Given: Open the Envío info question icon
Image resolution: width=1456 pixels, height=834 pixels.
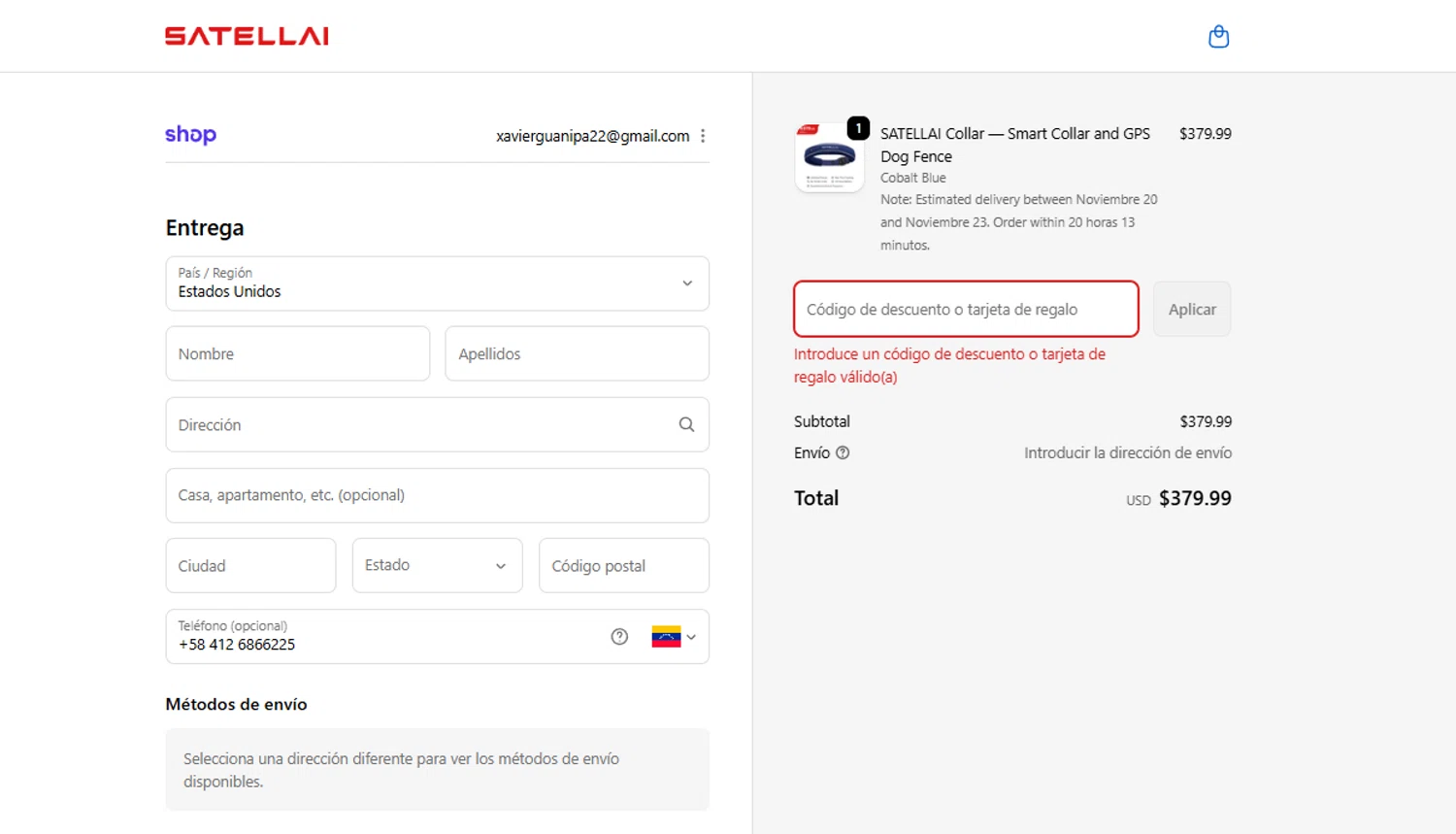Looking at the screenshot, I should pos(843,452).
